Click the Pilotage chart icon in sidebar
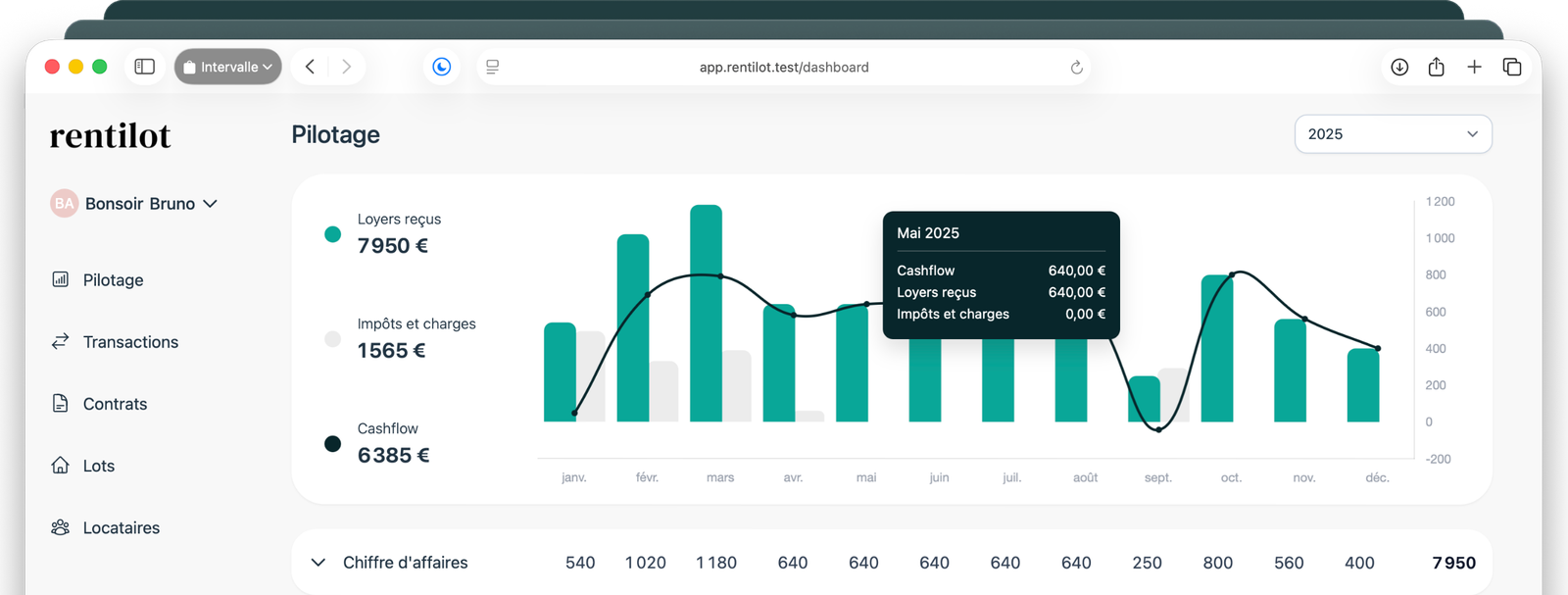The height and width of the screenshot is (595, 1568). point(60,279)
